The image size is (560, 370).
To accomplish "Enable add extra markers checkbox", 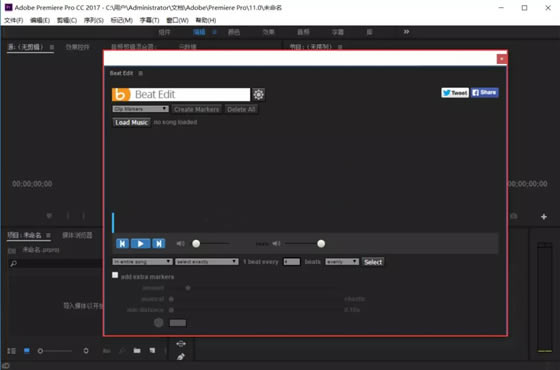I will pyautogui.click(x=115, y=275).
